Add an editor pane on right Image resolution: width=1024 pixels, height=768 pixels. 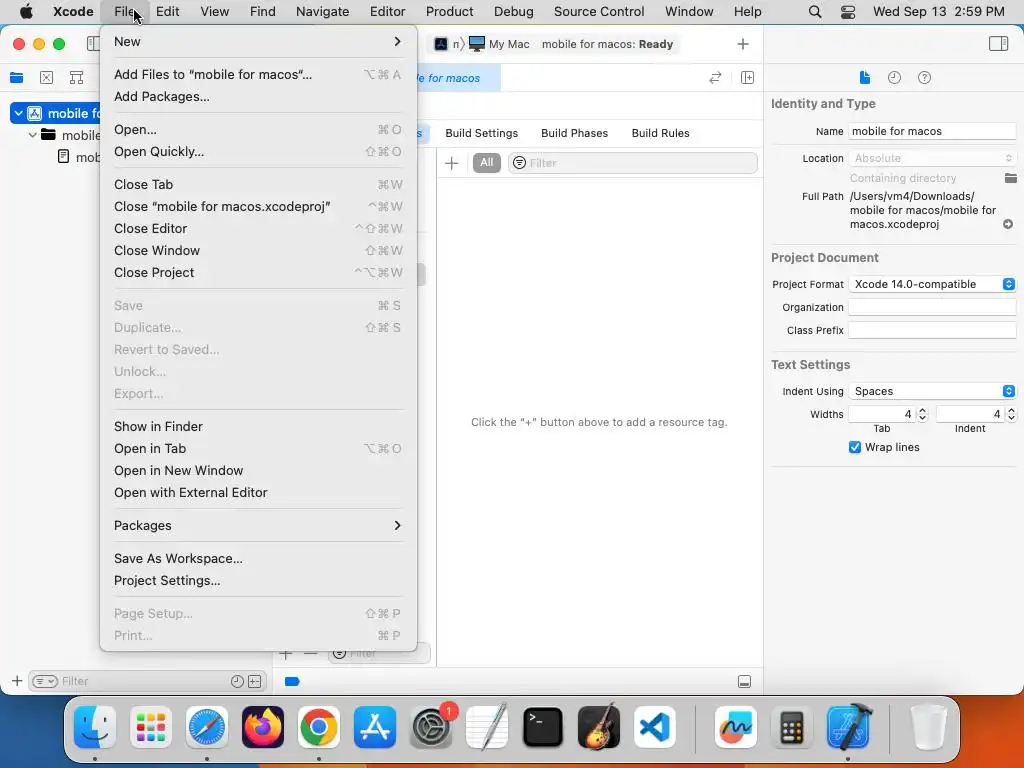tap(747, 78)
